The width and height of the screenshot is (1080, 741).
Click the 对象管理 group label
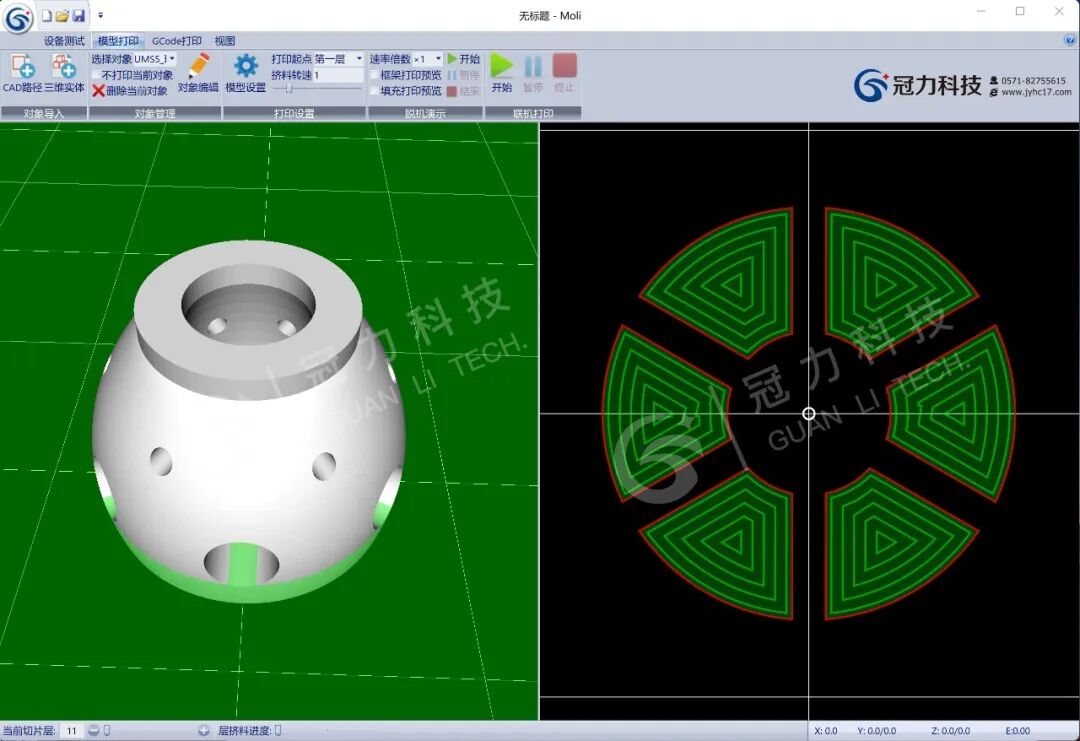coord(155,114)
